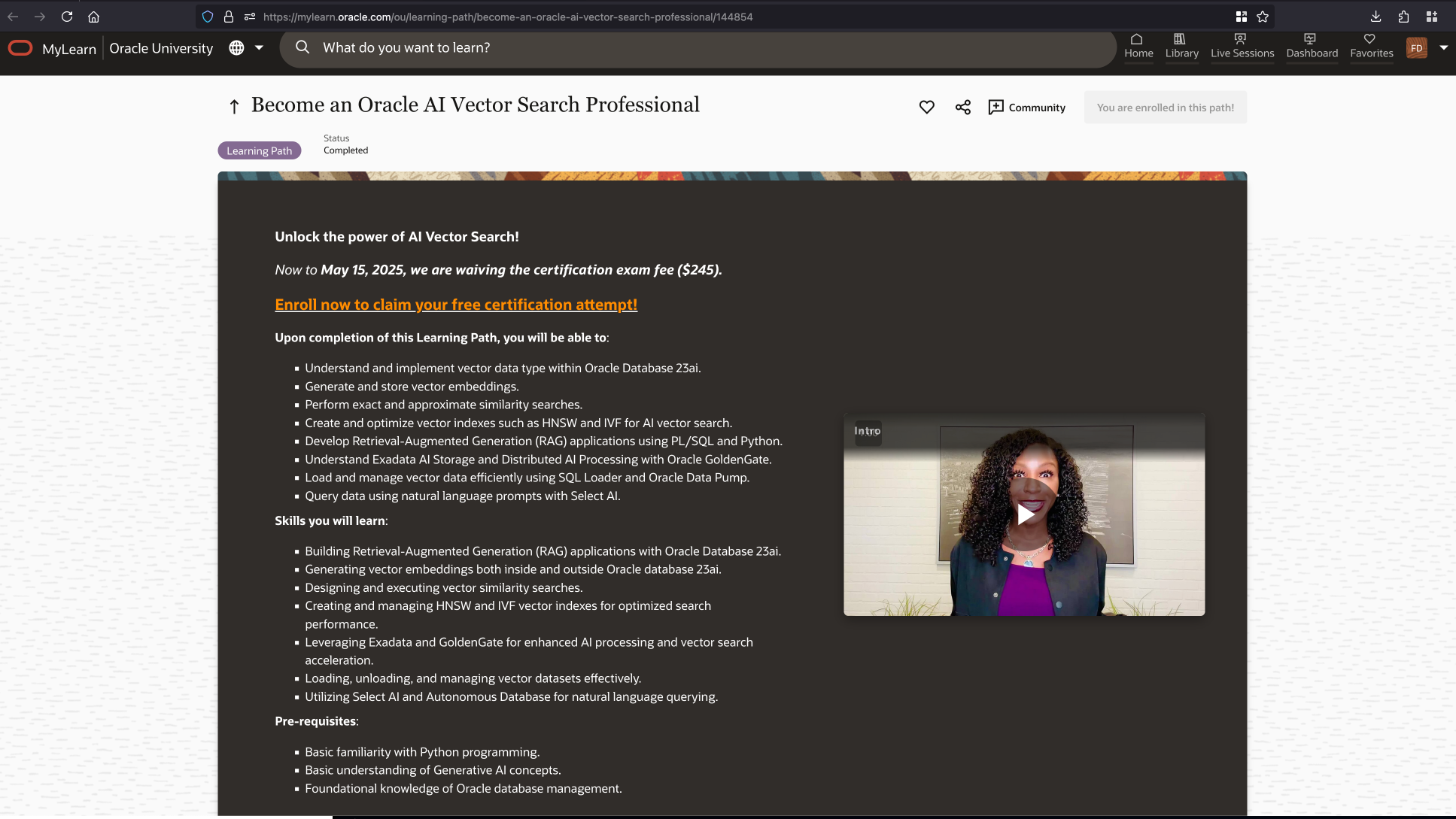Focus the 'What do you want to learn?' search field

[698, 47]
